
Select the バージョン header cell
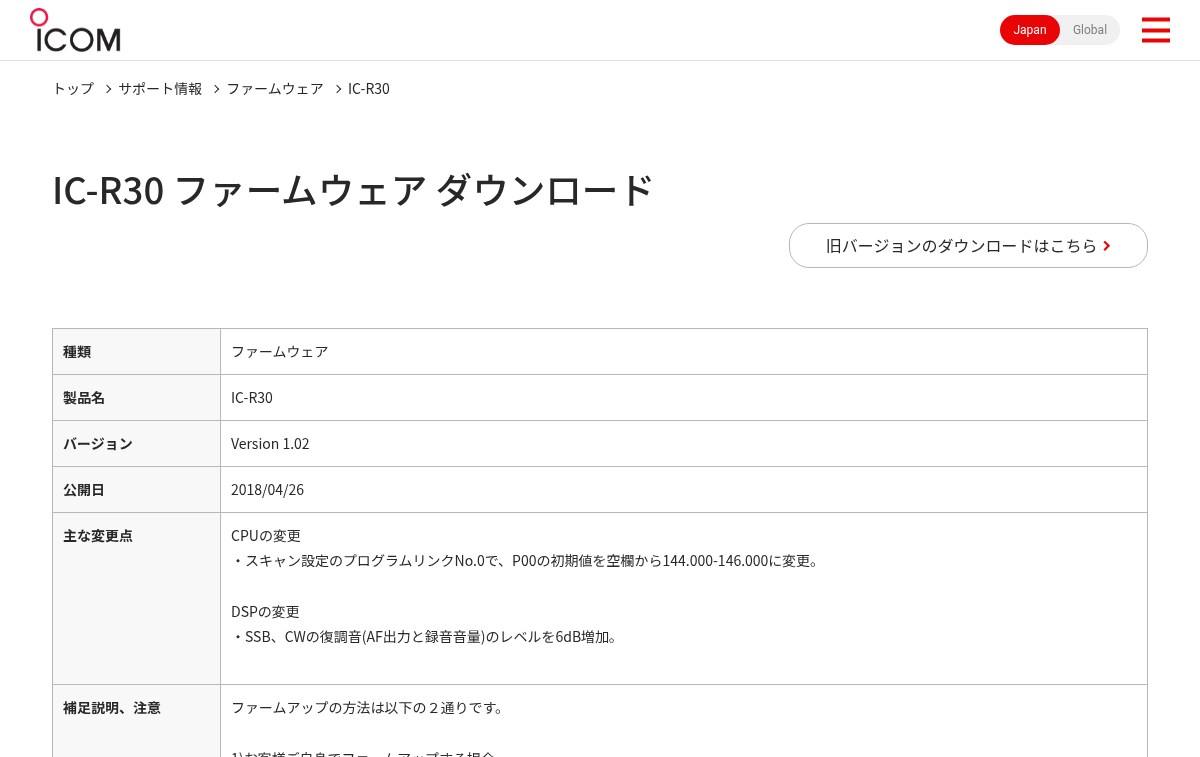[x=137, y=444]
